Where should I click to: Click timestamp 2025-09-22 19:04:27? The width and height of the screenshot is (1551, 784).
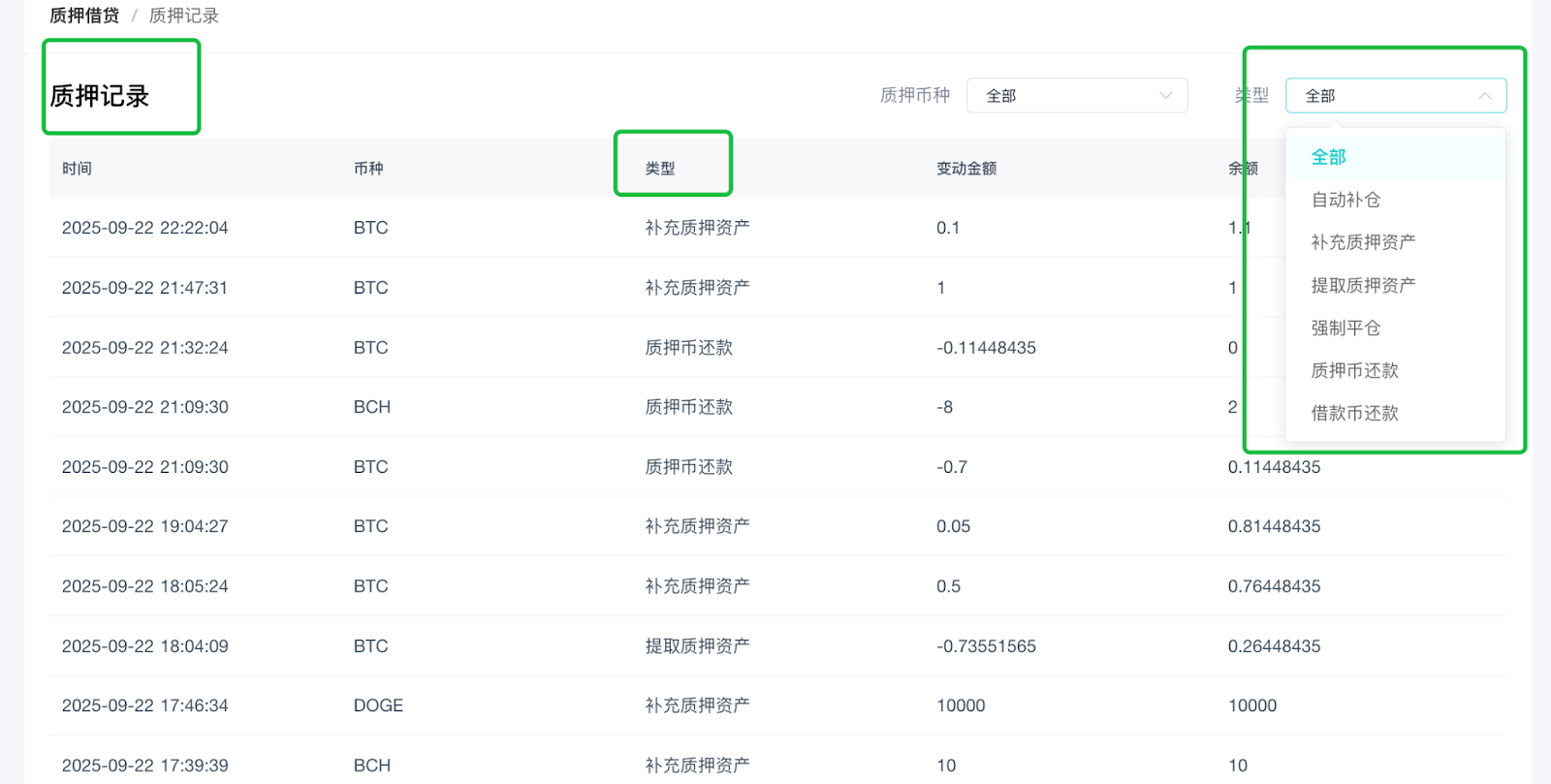coord(145,526)
